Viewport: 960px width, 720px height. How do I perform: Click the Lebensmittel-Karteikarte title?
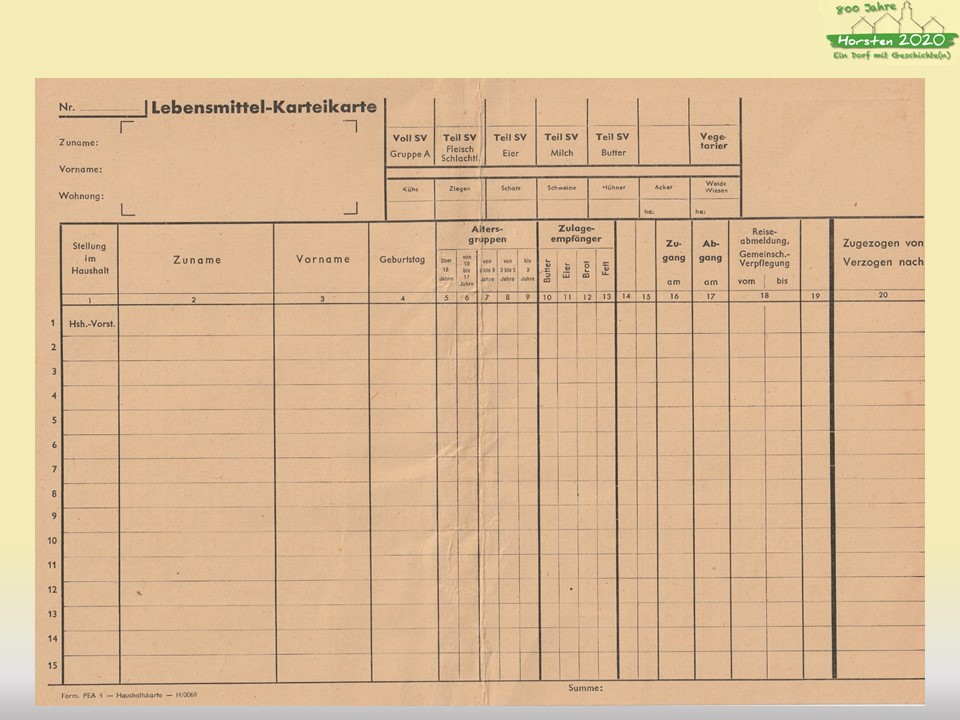point(263,107)
